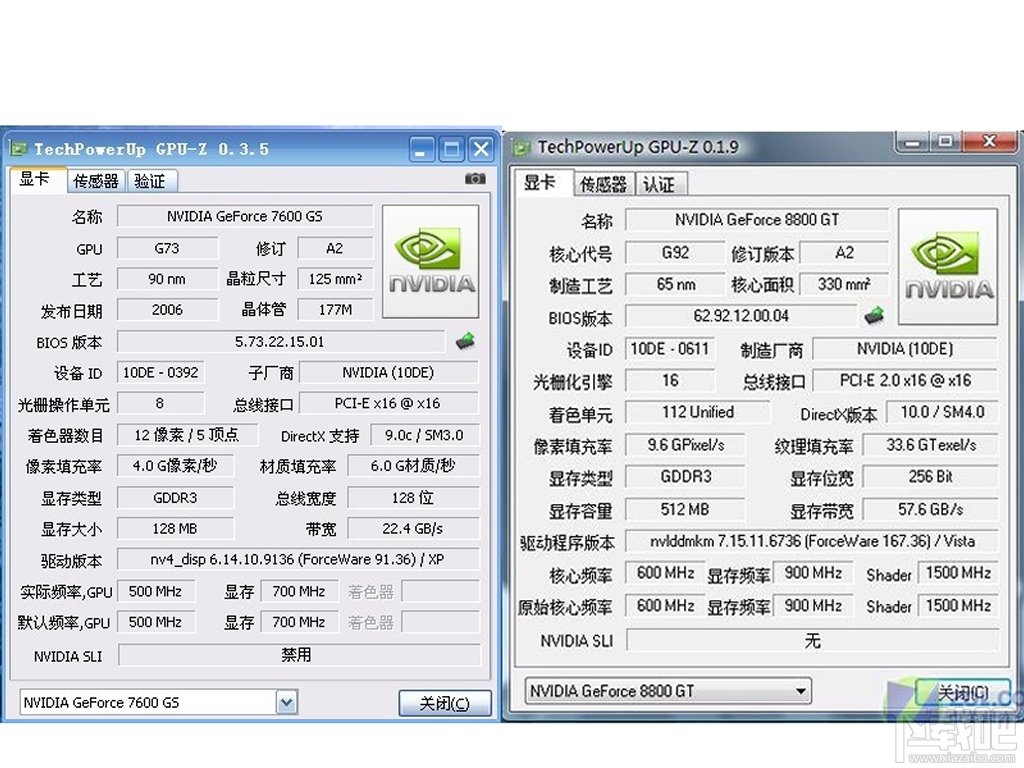Close the GPU-Z 0.1.9 window with X
This screenshot has width=1024, height=768.
tap(989, 141)
